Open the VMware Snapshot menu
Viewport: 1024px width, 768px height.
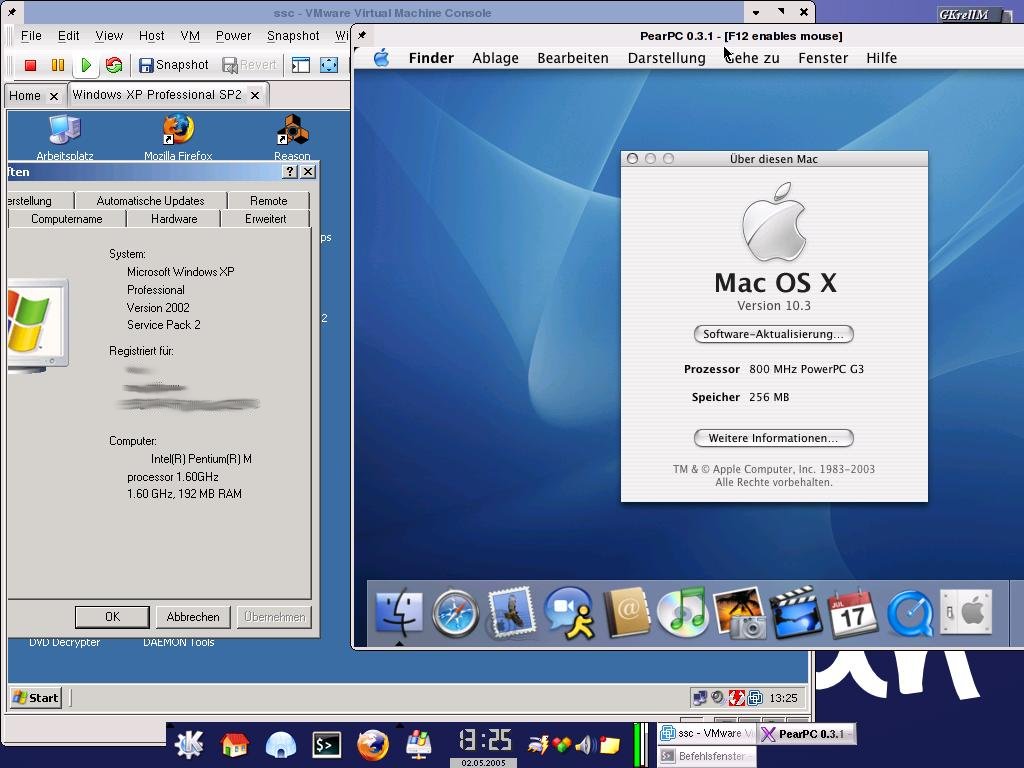293,36
